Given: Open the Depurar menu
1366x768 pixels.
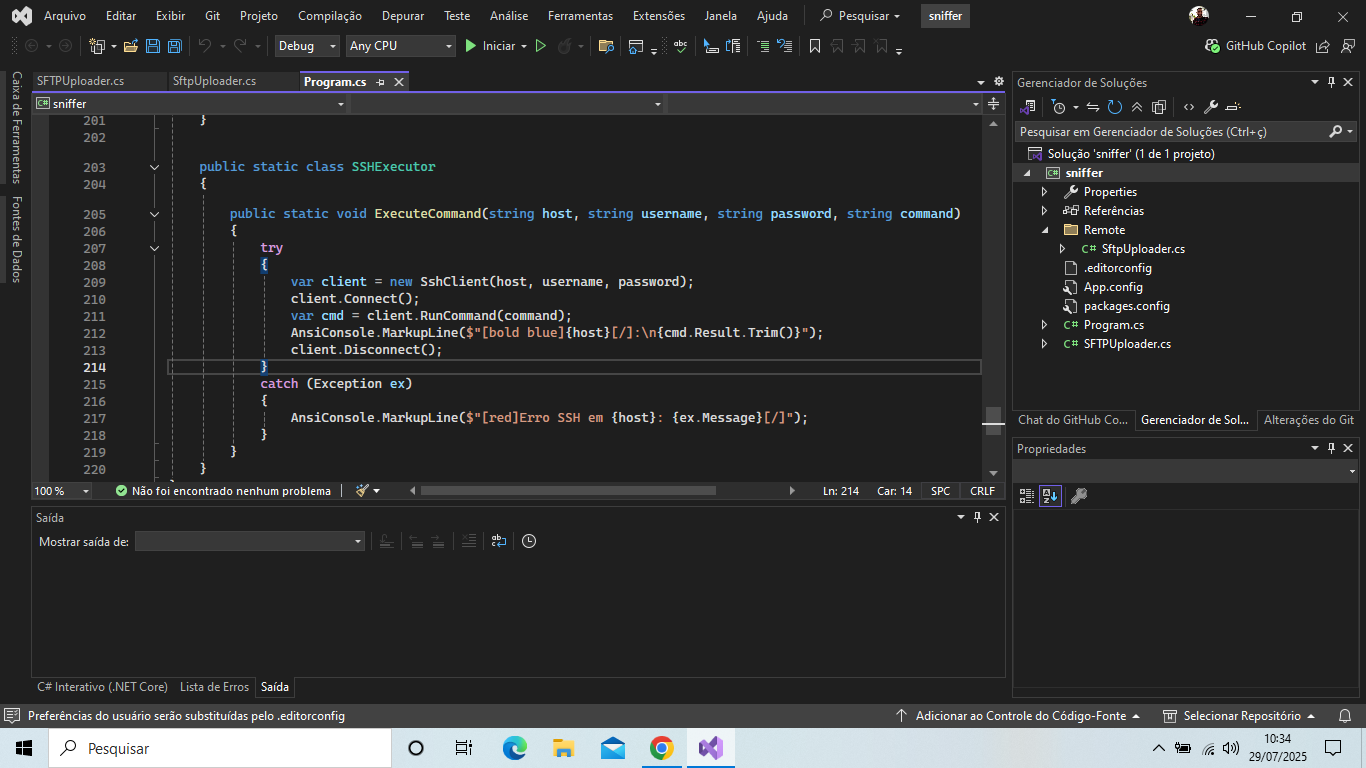Looking at the screenshot, I should [x=403, y=16].
